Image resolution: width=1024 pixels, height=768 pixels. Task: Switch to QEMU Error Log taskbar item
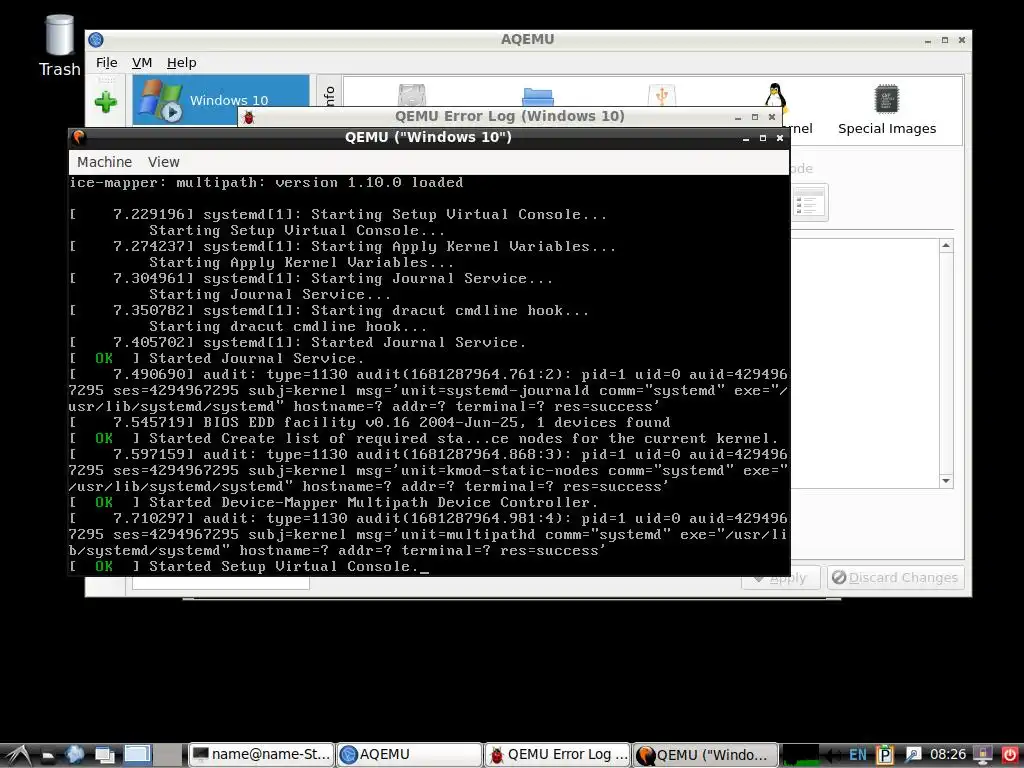[x=557, y=754]
